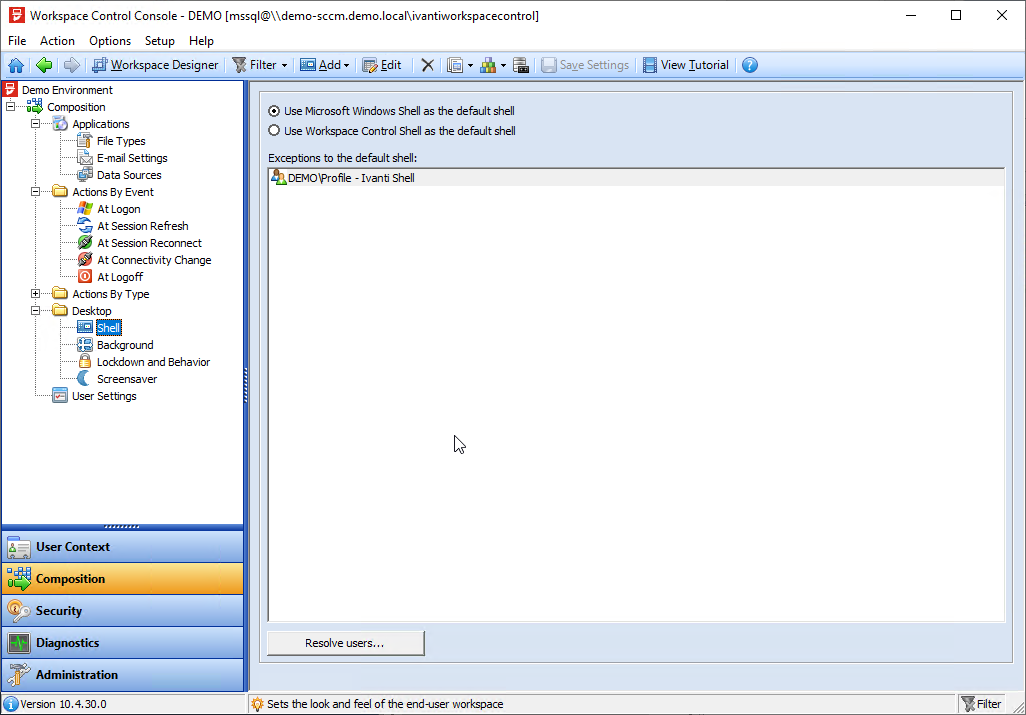
Task: Select Use Workspace Control Shell as default
Action: coord(274,131)
